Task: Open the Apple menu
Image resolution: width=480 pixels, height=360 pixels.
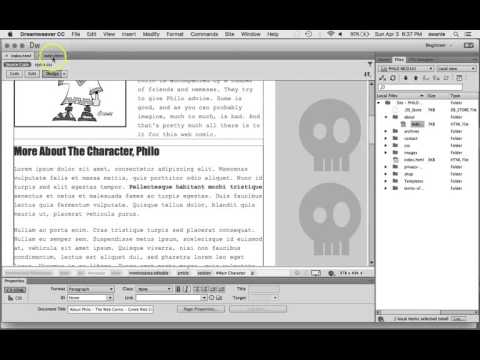Action: point(10,34)
